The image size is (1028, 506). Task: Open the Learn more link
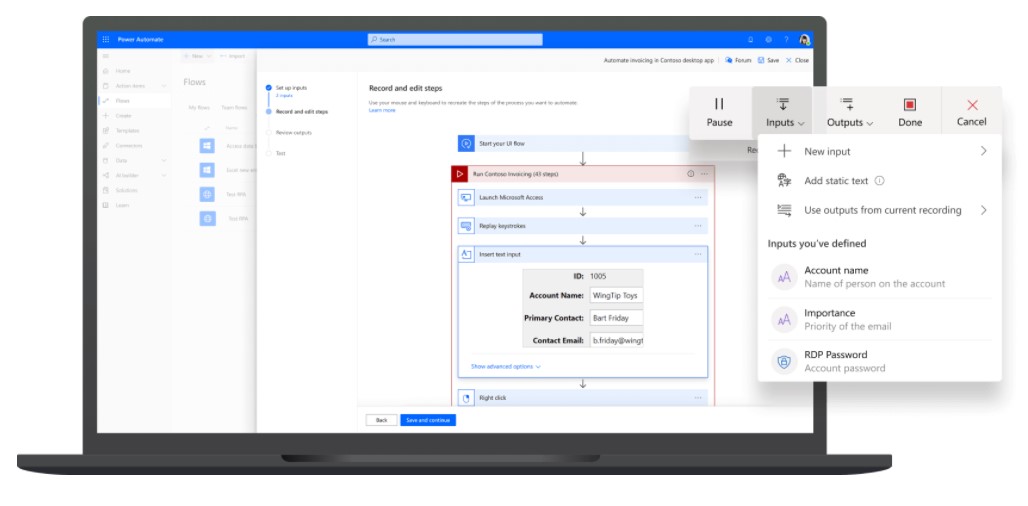coord(382,110)
